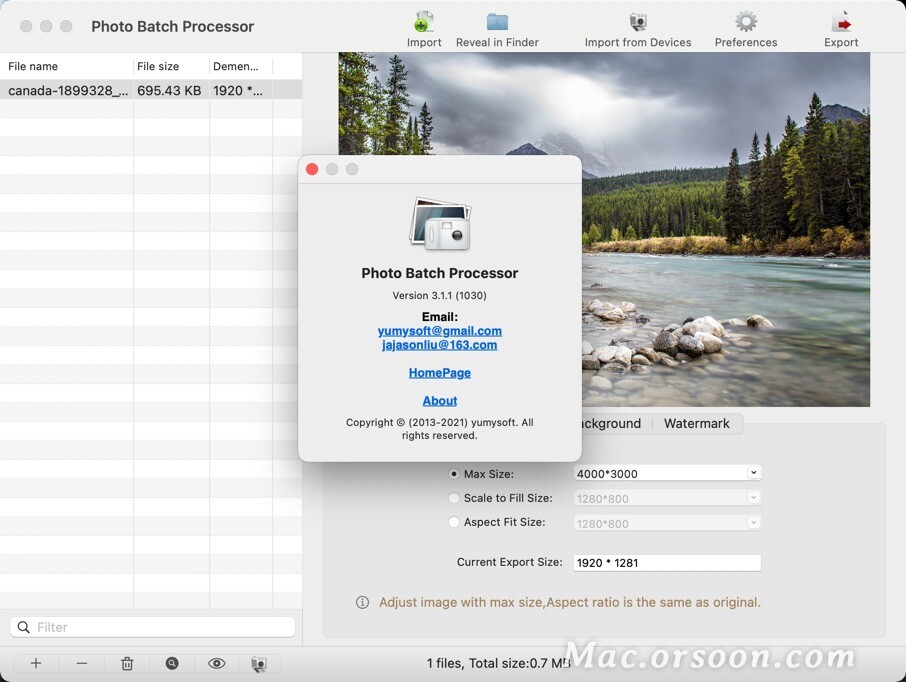Close the About dialog
The height and width of the screenshot is (682, 906).
tap(312, 169)
